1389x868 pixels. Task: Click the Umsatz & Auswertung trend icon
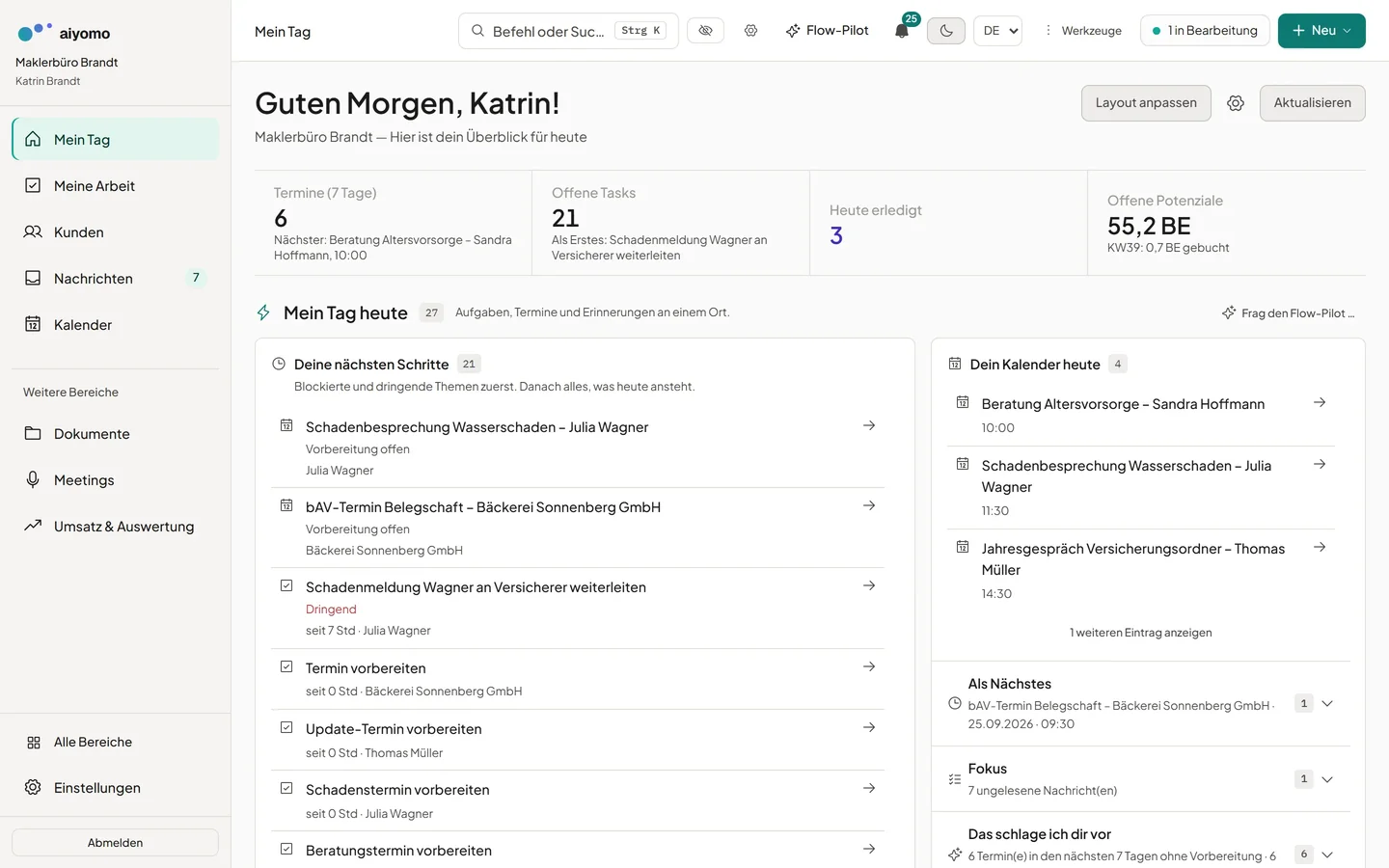[x=33, y=526]
